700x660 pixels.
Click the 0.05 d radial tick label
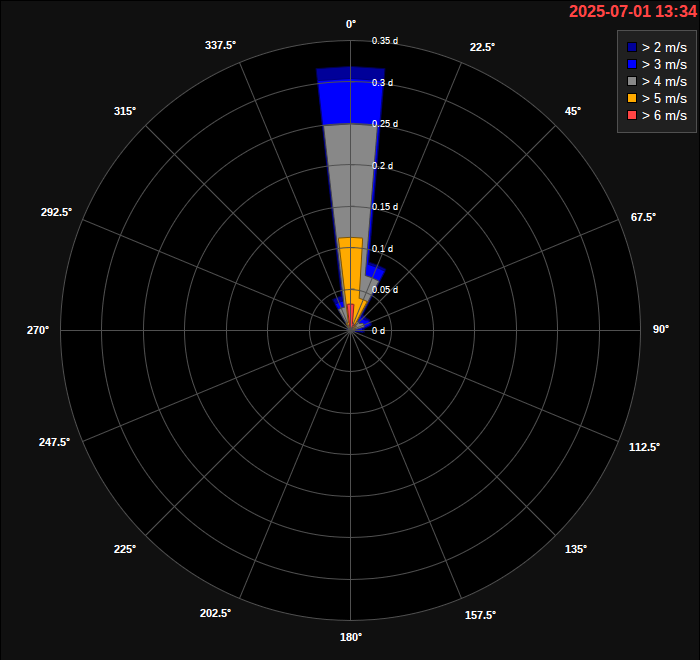pyautogui.click(x=385, y=290)
